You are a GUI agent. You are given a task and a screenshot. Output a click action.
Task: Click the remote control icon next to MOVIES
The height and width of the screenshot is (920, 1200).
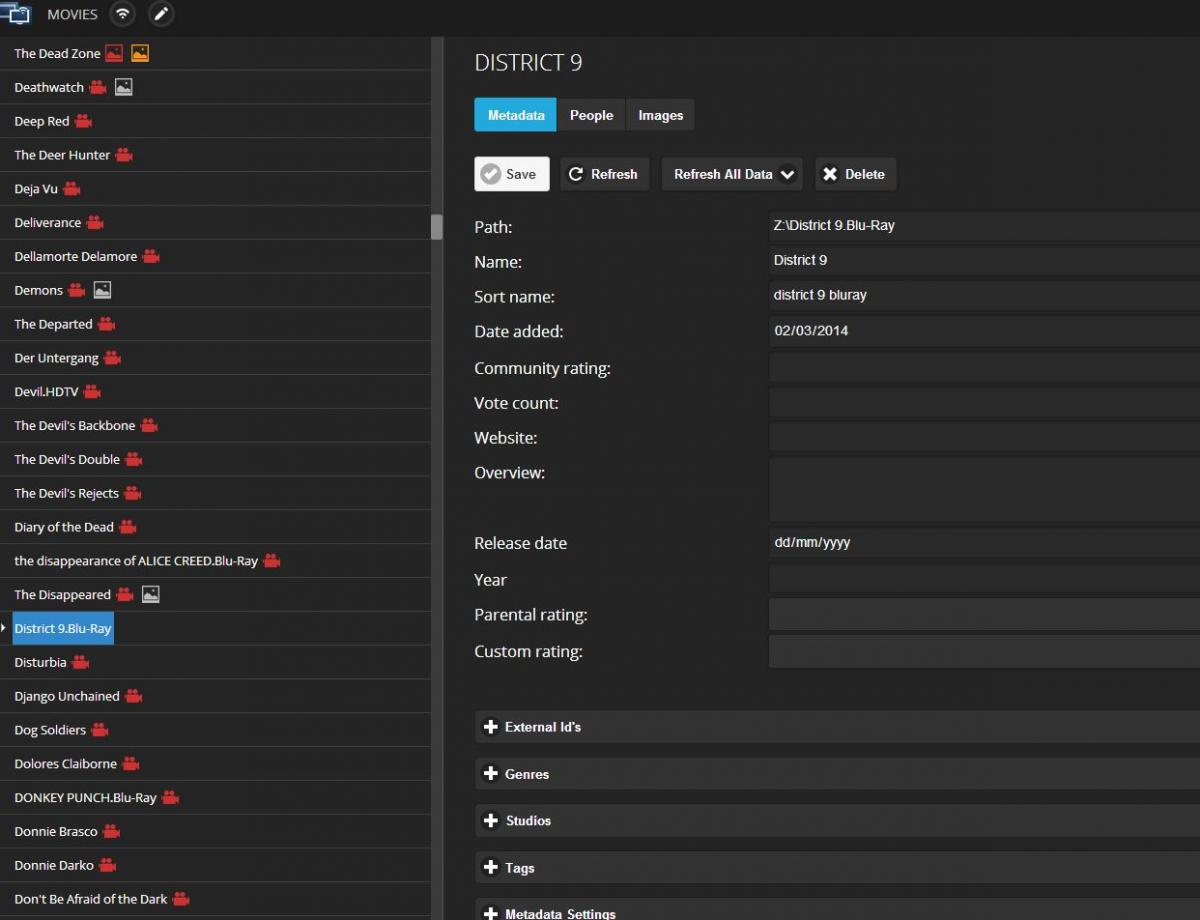point(122,14)
